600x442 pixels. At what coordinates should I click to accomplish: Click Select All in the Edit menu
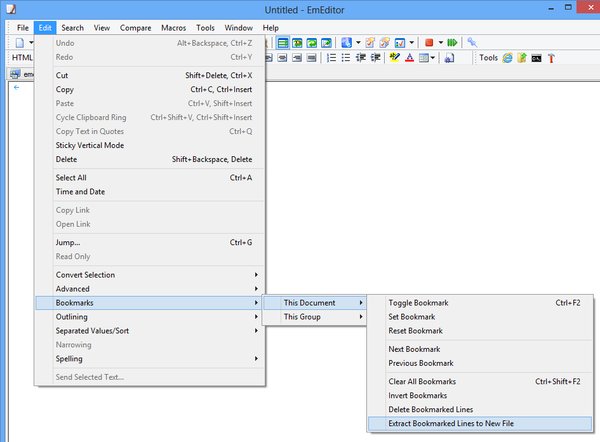[x=73, y=178]
